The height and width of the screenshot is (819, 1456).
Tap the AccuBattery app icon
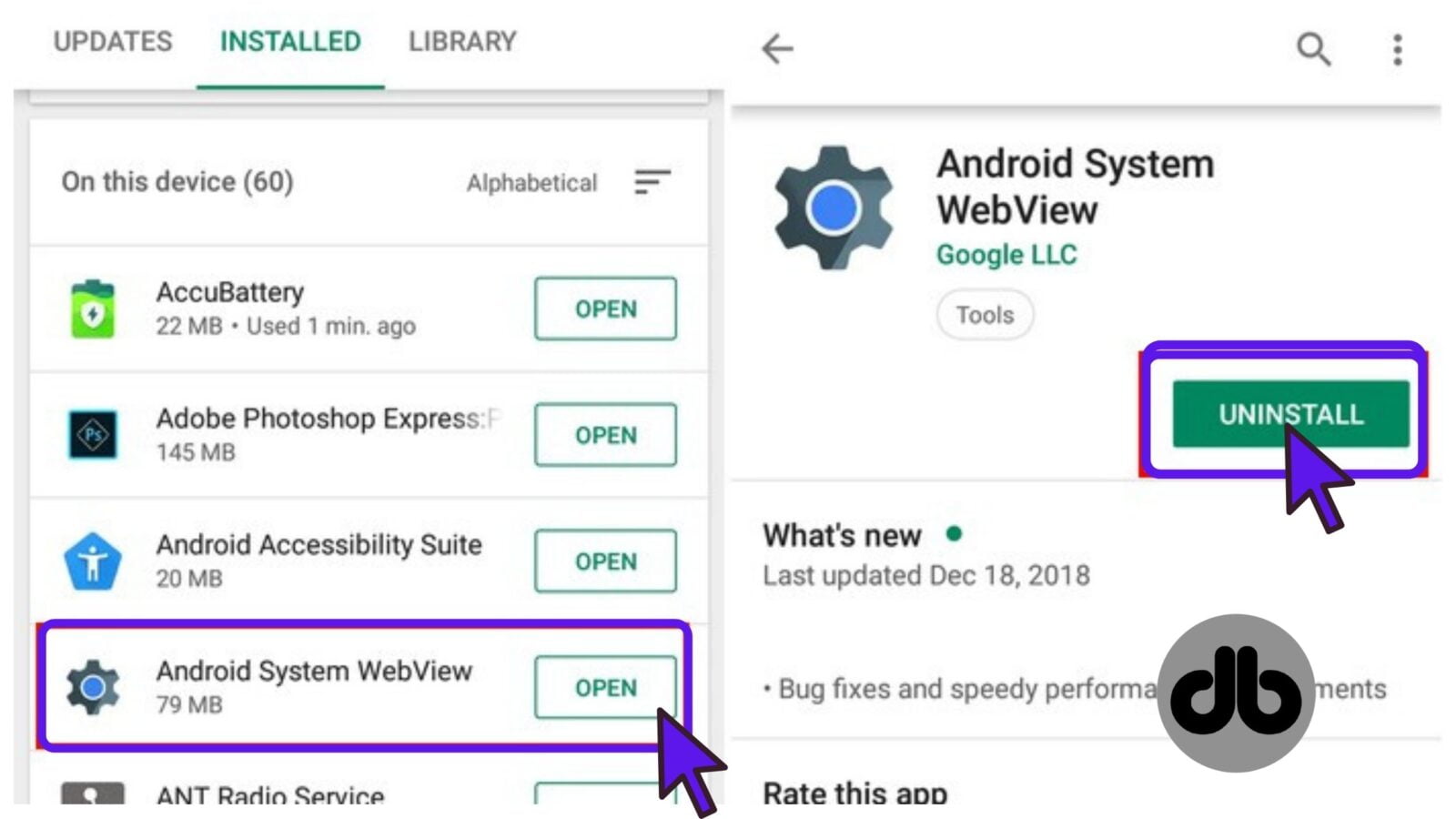click(93, 308)
